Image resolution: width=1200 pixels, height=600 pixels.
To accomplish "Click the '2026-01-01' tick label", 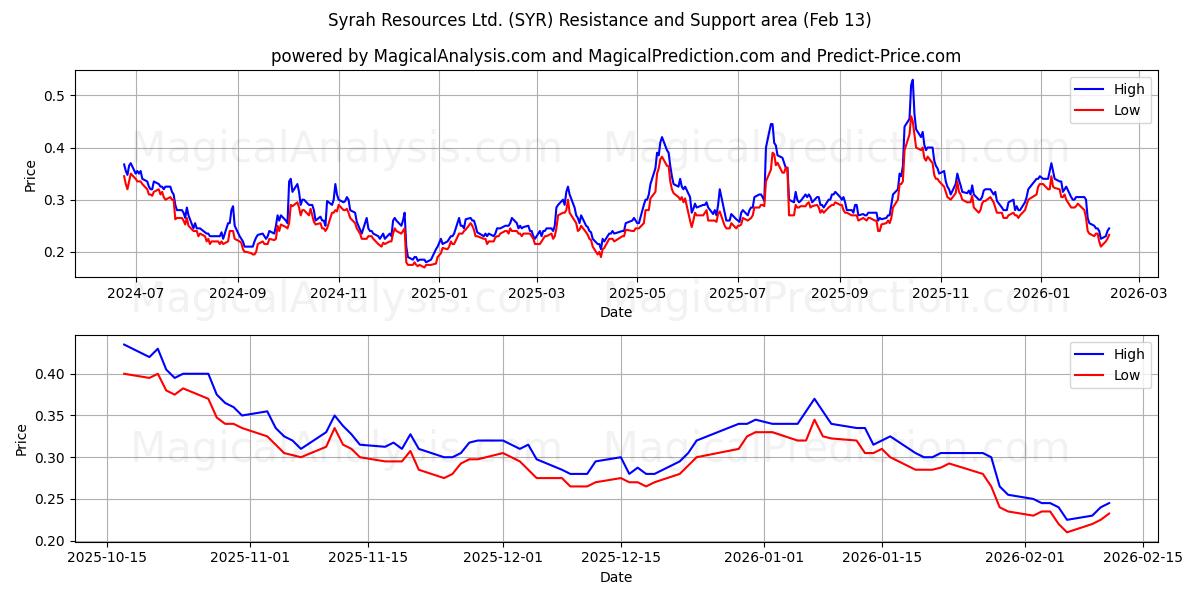I will (x=762, y=559).
